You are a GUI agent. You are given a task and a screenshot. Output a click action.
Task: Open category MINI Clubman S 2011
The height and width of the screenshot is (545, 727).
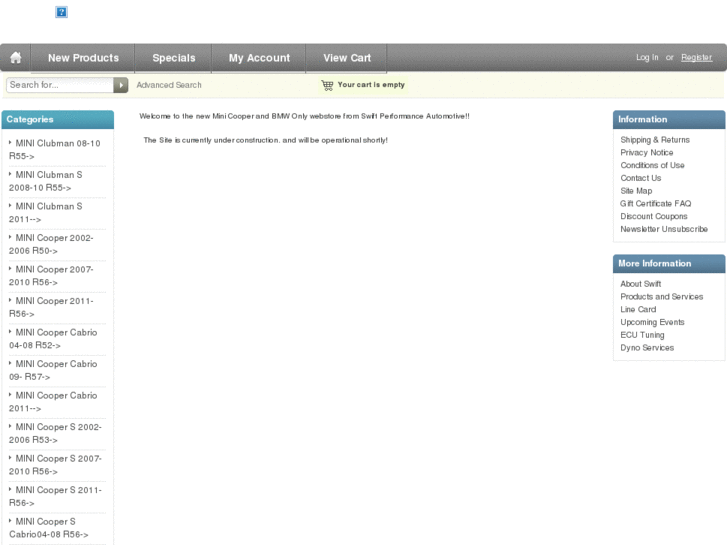point(46,212)
